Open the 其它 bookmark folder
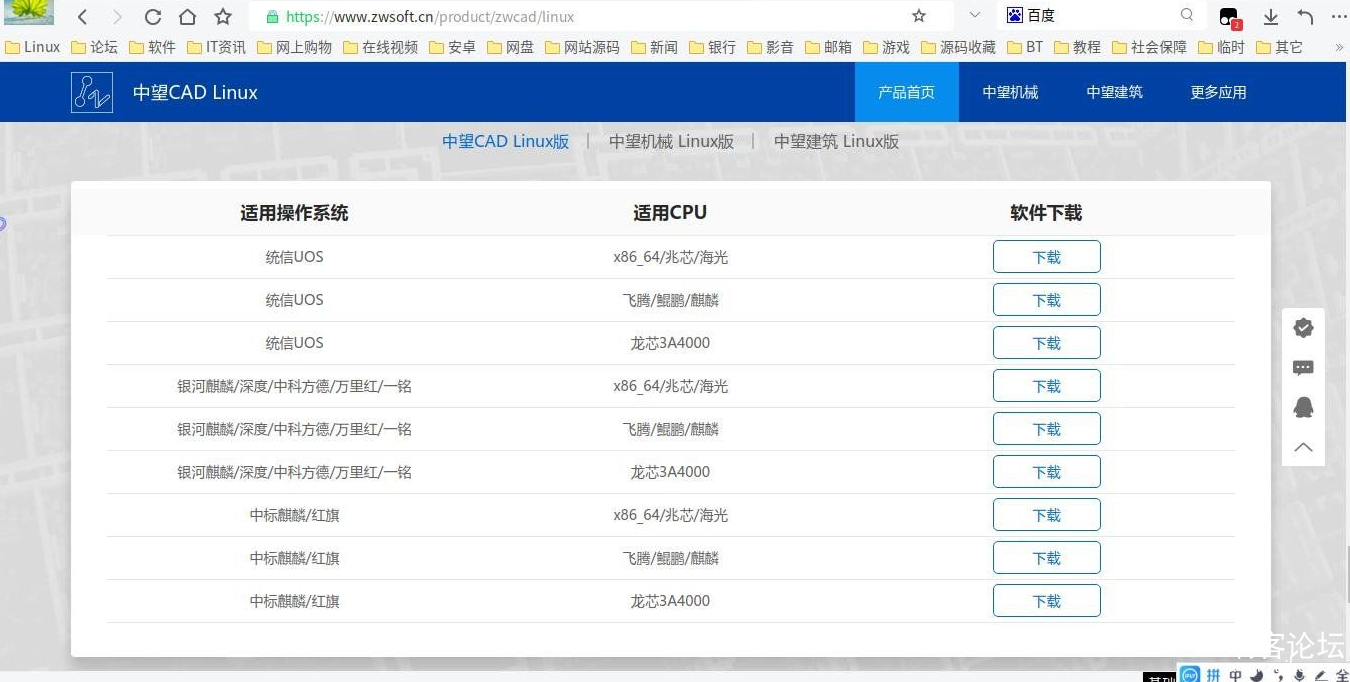 click(1280, 47)
